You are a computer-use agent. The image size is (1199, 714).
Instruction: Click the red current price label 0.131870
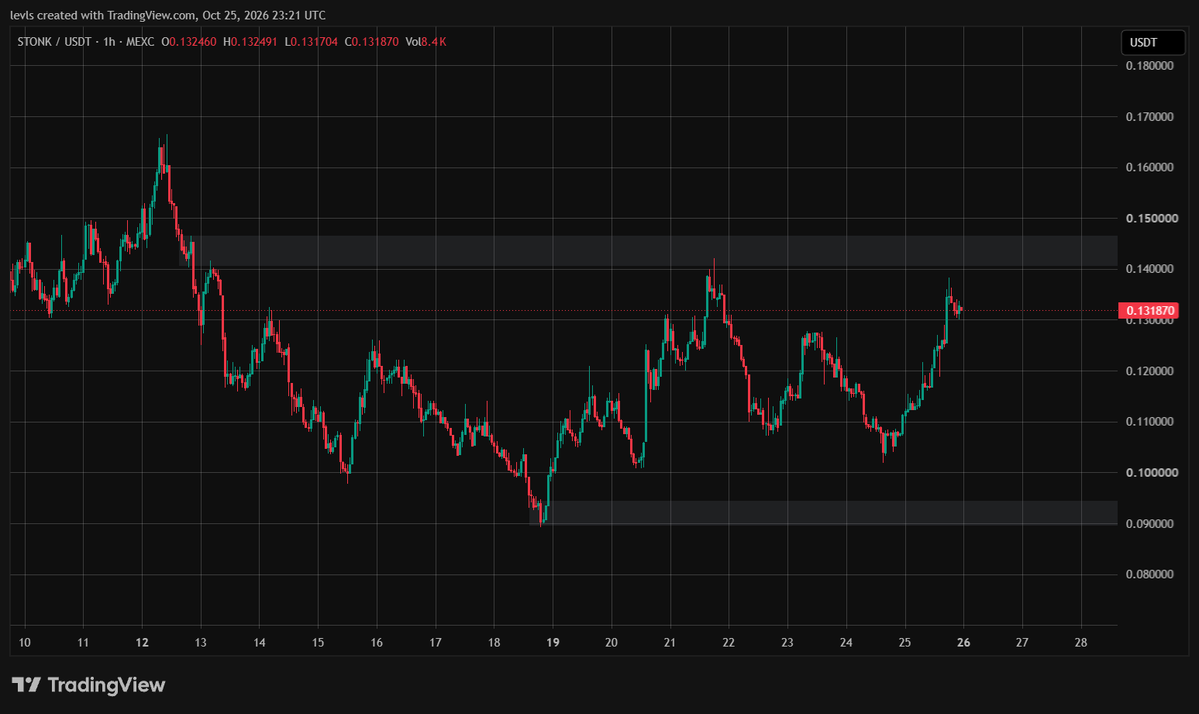(x=1149, y=310)
